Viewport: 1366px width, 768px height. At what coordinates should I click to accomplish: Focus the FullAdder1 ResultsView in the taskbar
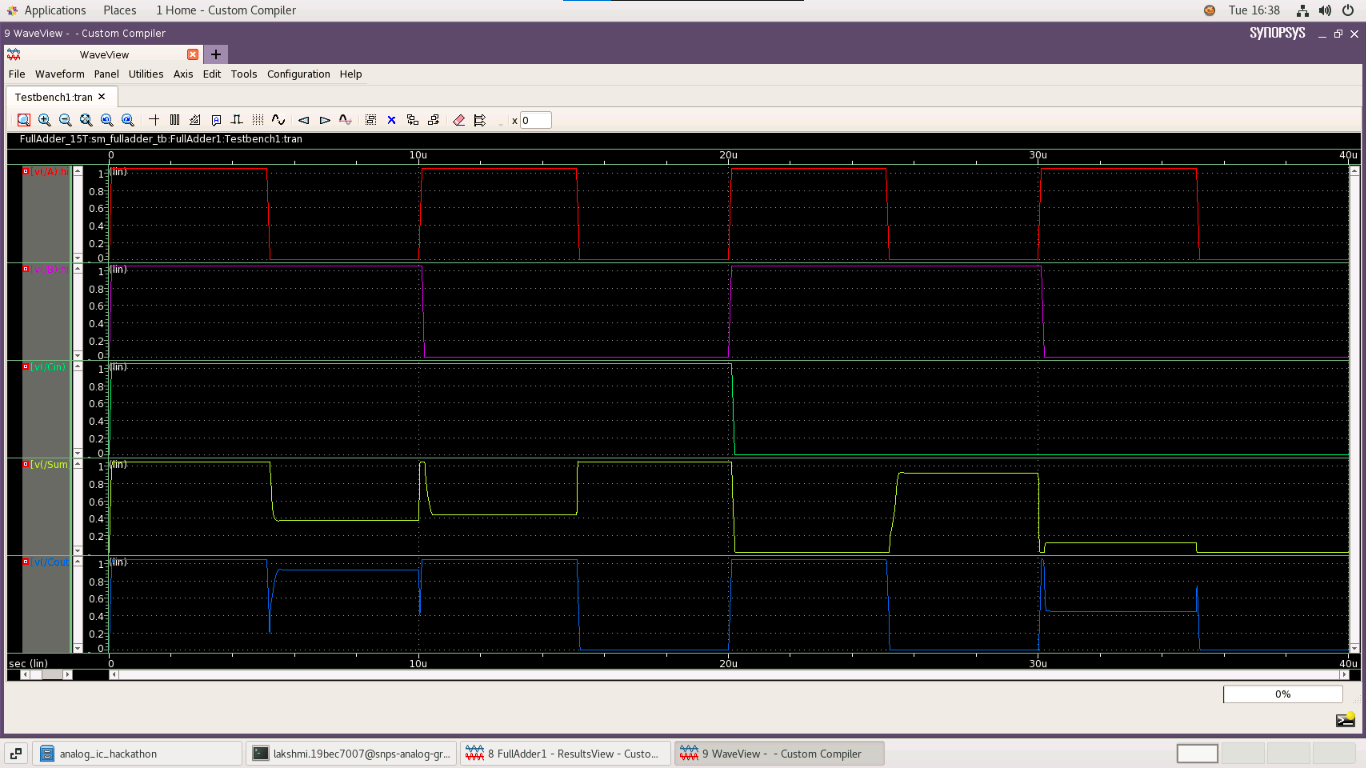click(x=565, y=753)
